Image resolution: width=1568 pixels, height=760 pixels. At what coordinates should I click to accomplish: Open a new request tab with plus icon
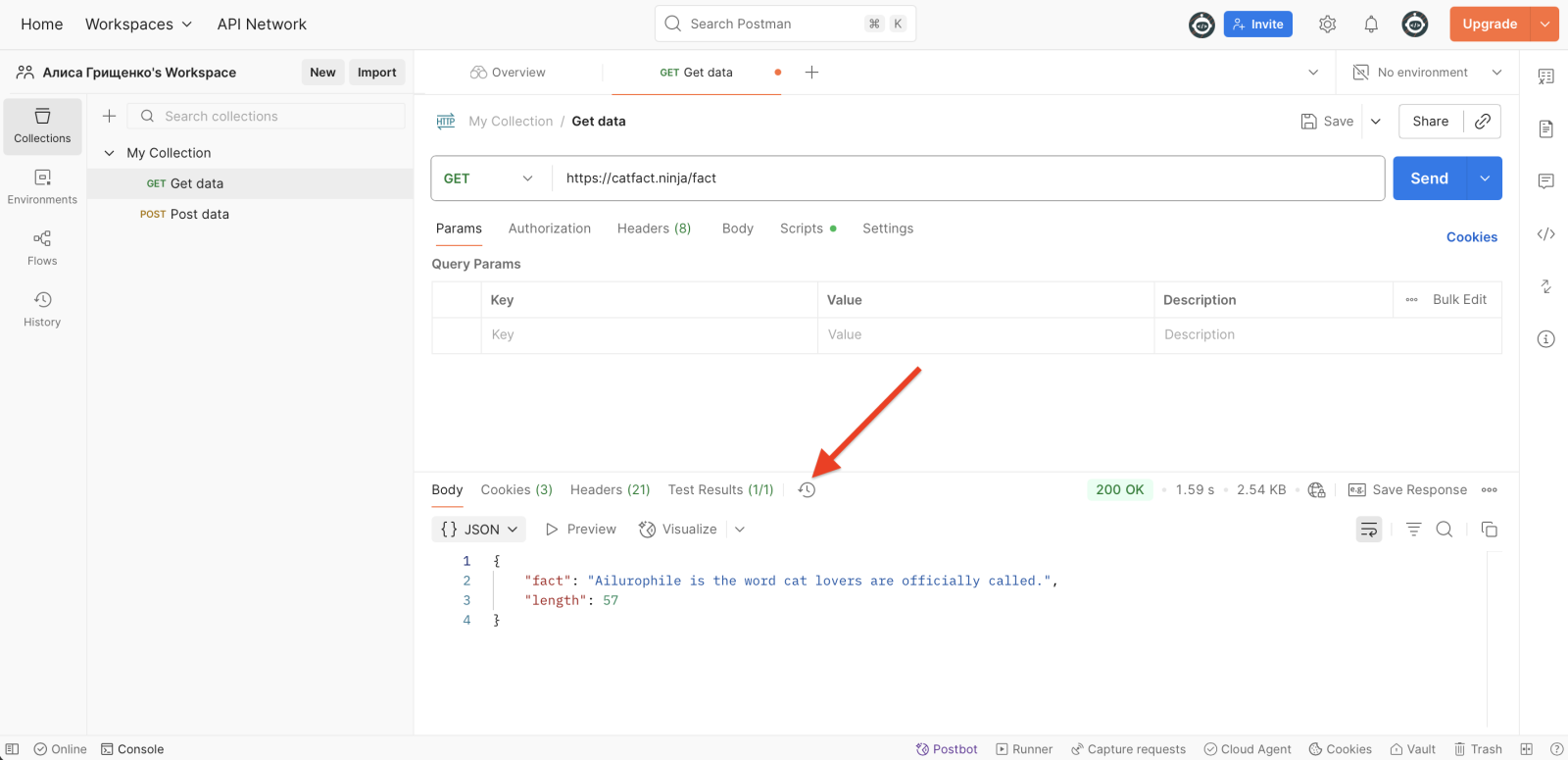[811, 73]
